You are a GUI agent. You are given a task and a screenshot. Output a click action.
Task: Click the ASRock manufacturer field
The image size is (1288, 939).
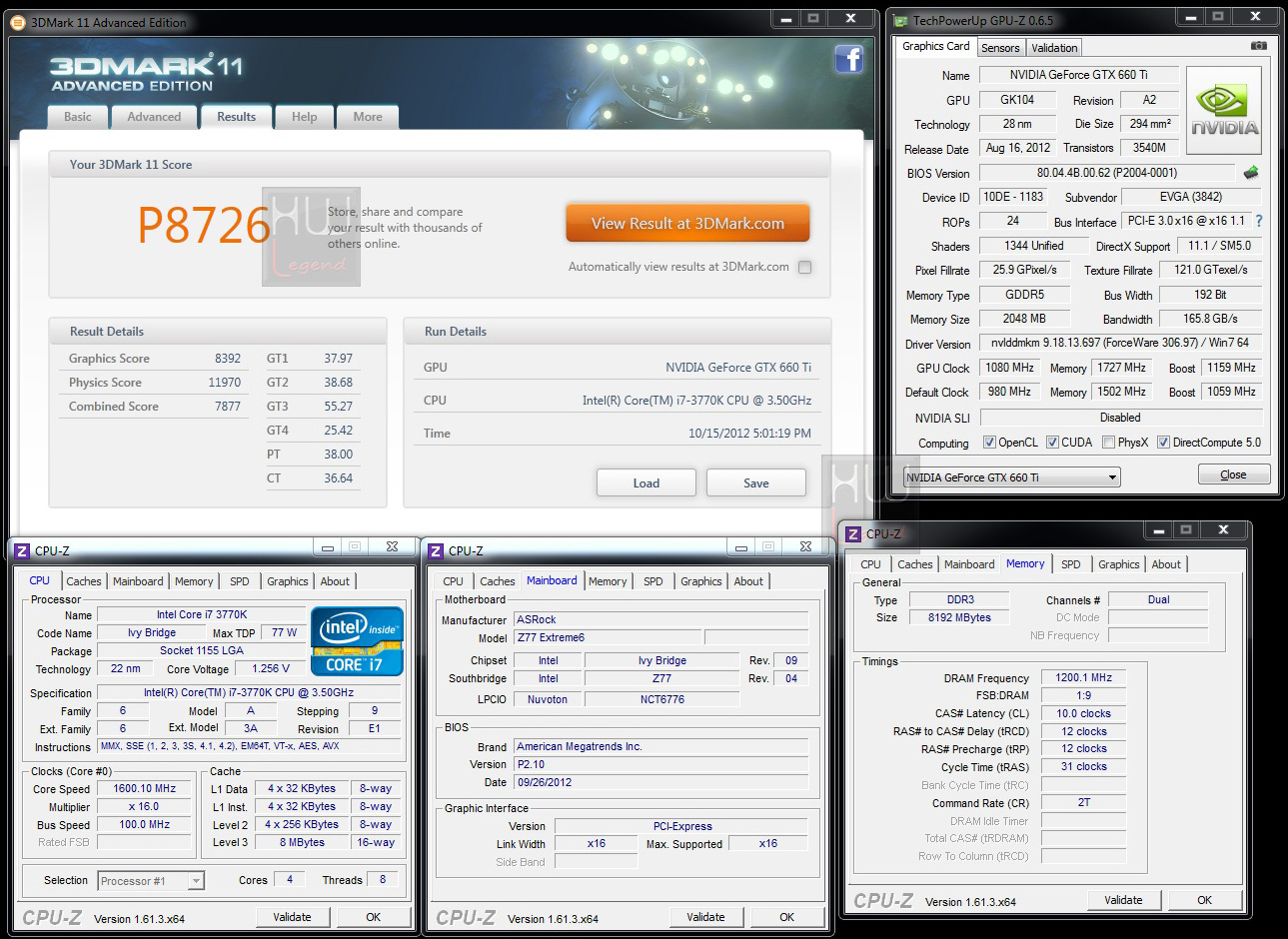660,619
